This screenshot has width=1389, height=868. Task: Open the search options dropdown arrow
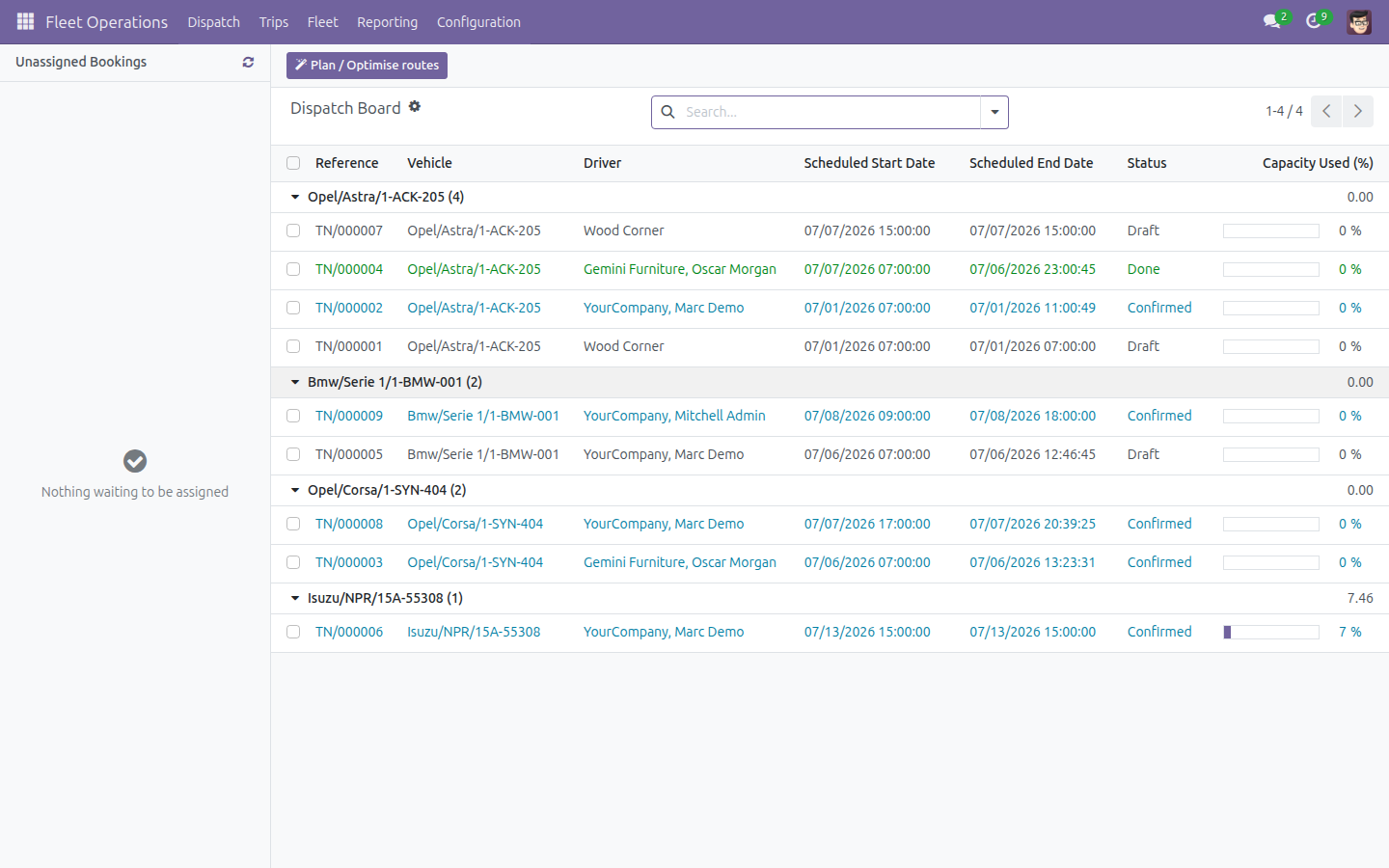tap(994, 112)
